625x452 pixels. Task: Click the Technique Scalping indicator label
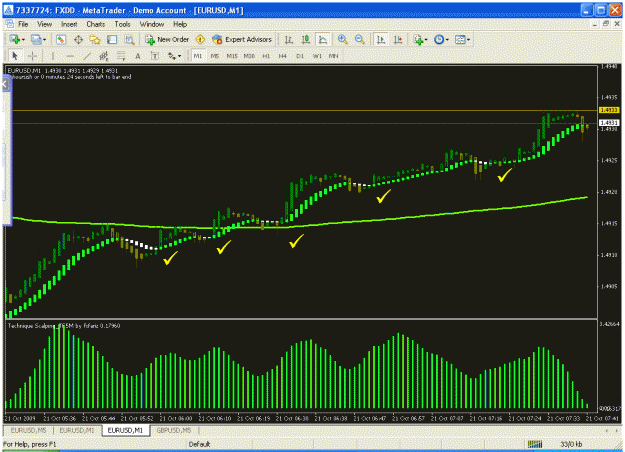64,326
